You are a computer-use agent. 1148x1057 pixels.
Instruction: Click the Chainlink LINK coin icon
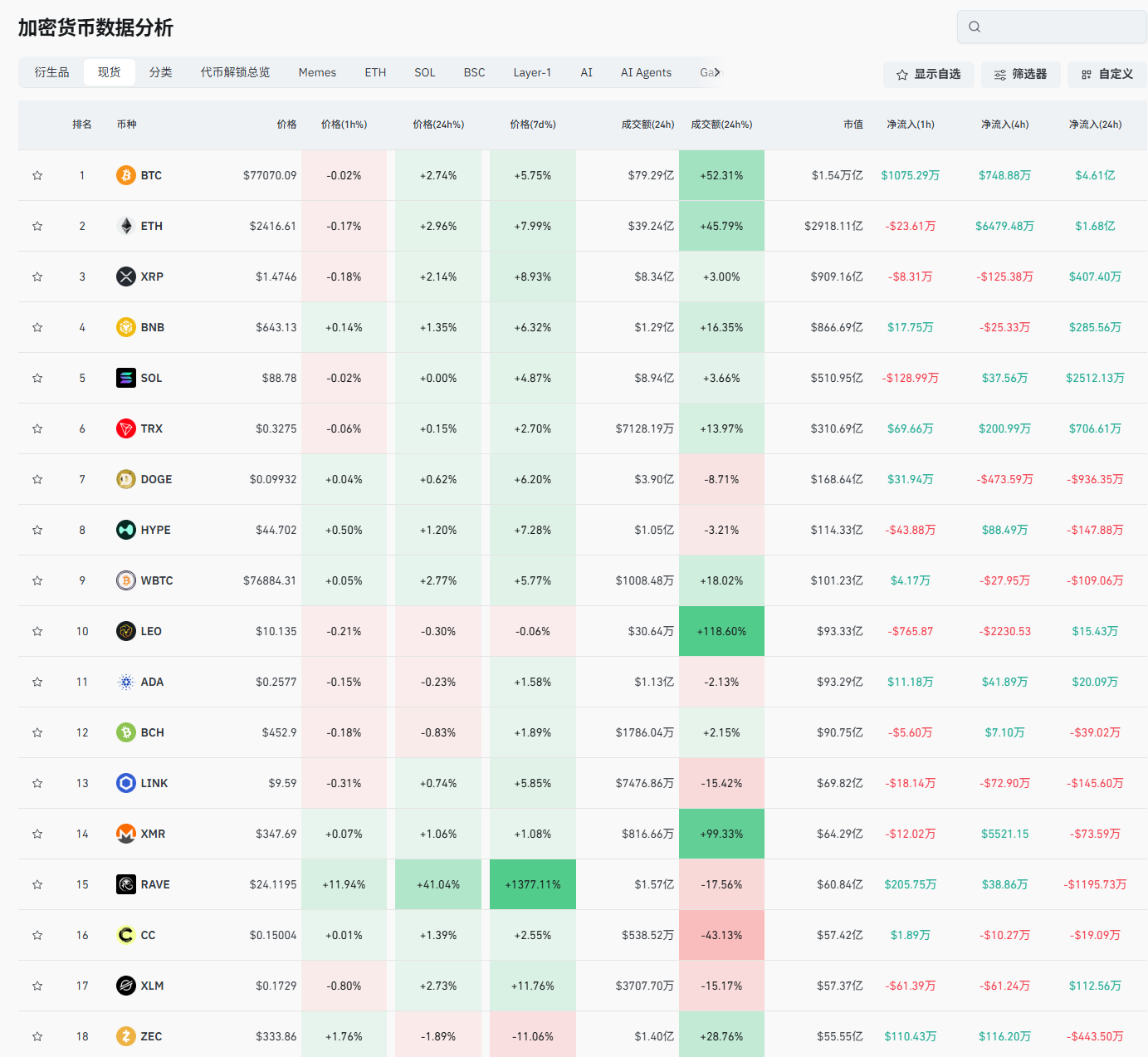coord(126,783)
